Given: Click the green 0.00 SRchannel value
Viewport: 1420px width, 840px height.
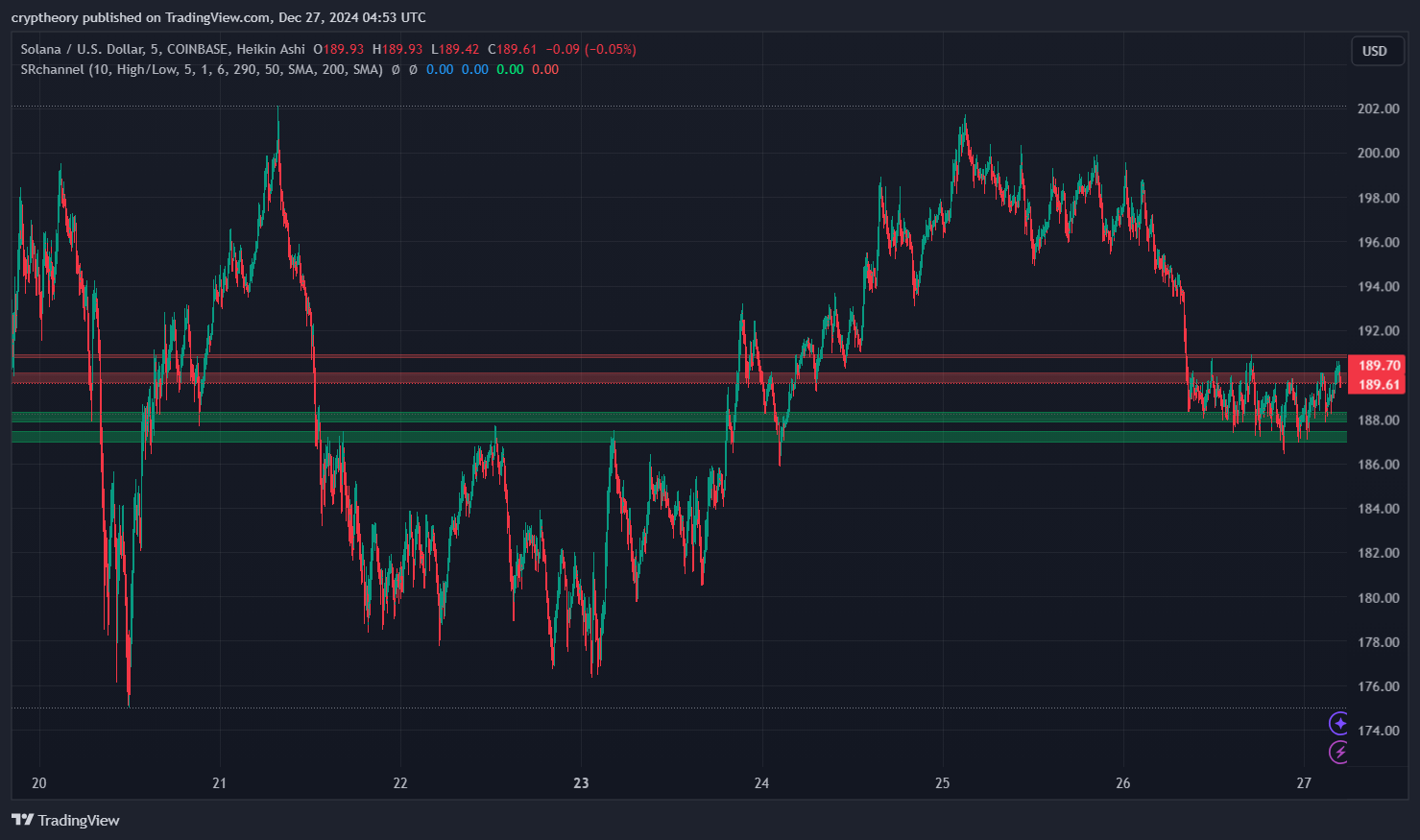Looking at the screenshot, I should pyautogui.click(x=510, y=69).
